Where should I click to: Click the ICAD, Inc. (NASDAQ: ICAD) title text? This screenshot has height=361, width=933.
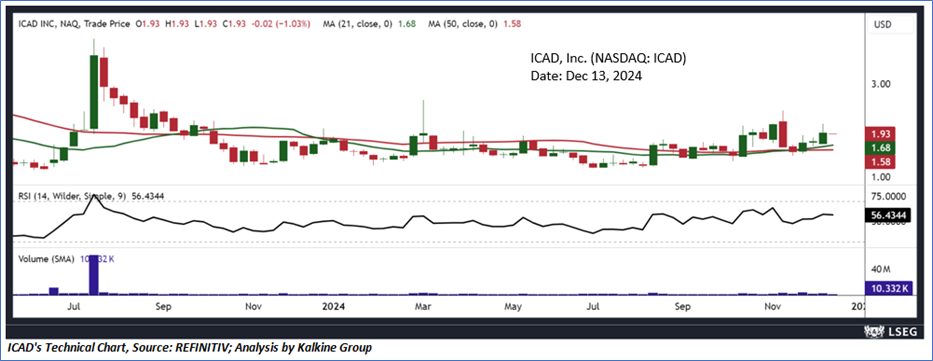[x=609, y=59]
